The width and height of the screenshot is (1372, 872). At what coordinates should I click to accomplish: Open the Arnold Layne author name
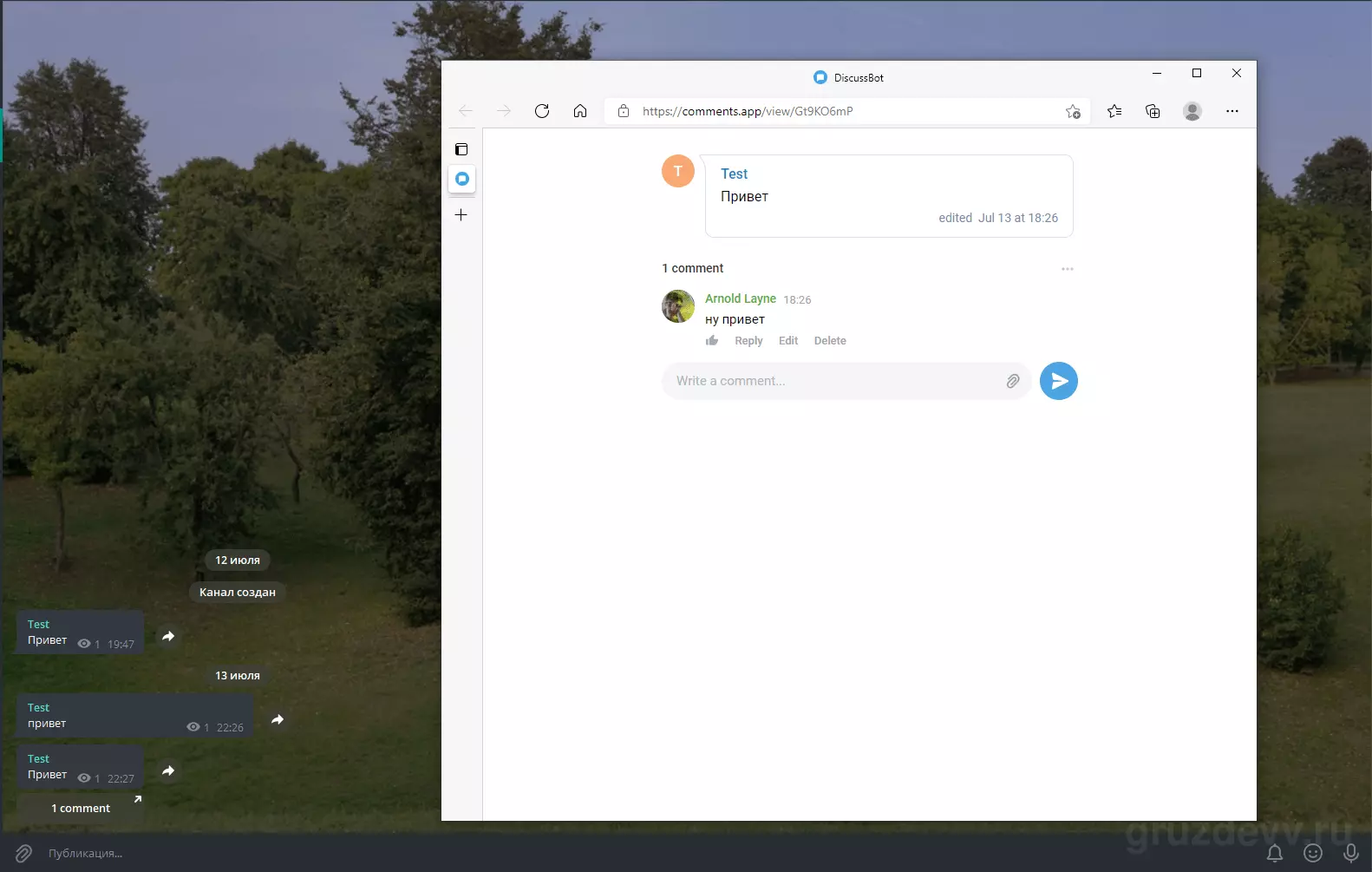pyautogui.click(x=741, y=298)
